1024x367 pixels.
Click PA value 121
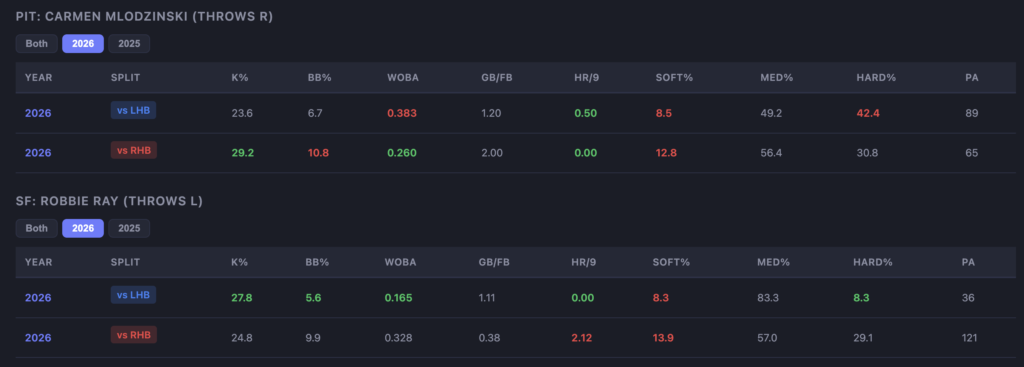click(969, 338)
